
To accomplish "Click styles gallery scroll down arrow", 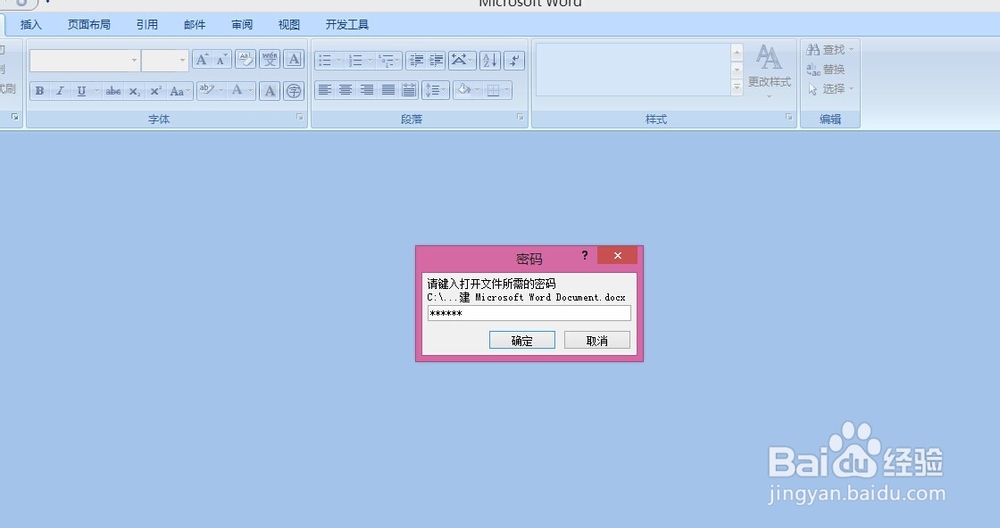I will [x=737, y=70].
